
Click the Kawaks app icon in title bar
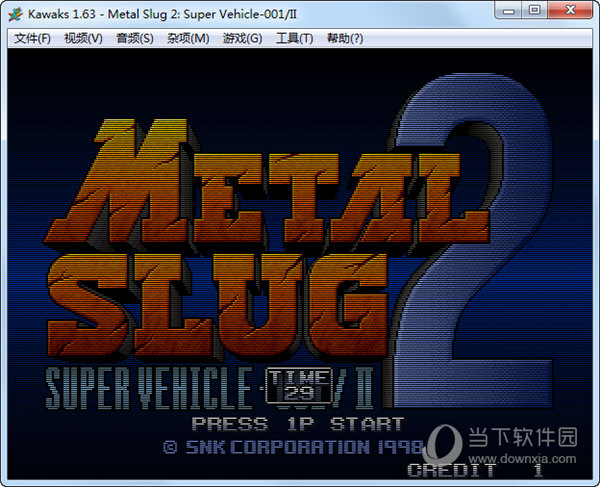(x=16, y=15)
